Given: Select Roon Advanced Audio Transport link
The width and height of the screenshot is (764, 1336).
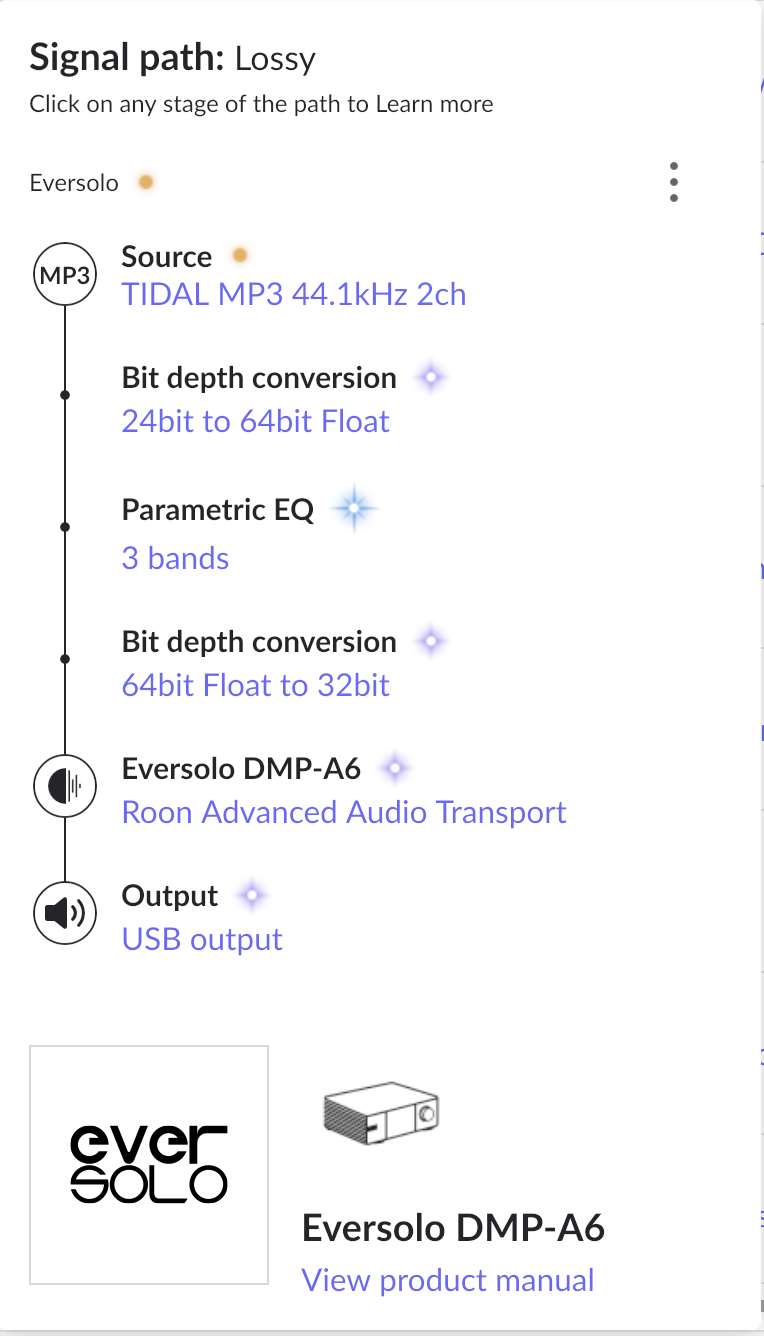Looking at the screenshot, I should (x=344, y=812).
